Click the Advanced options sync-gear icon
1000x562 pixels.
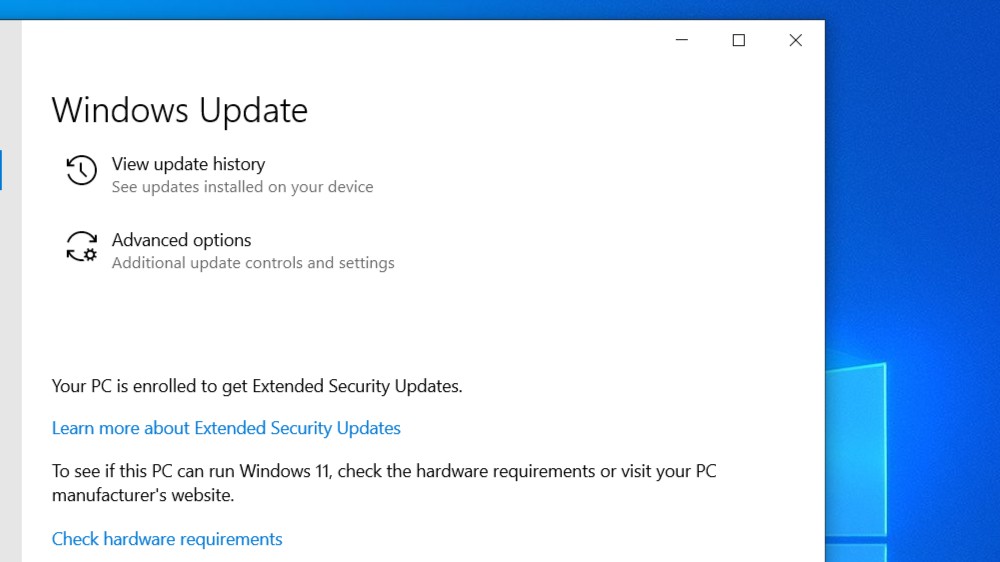pos(82,246)
